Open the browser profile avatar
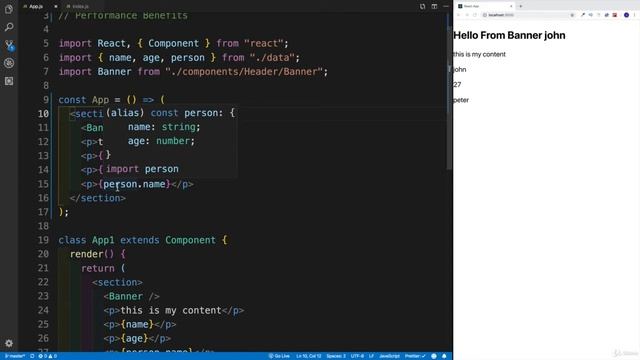The height and width of the screenshot is (360, 640). (627, 15)
